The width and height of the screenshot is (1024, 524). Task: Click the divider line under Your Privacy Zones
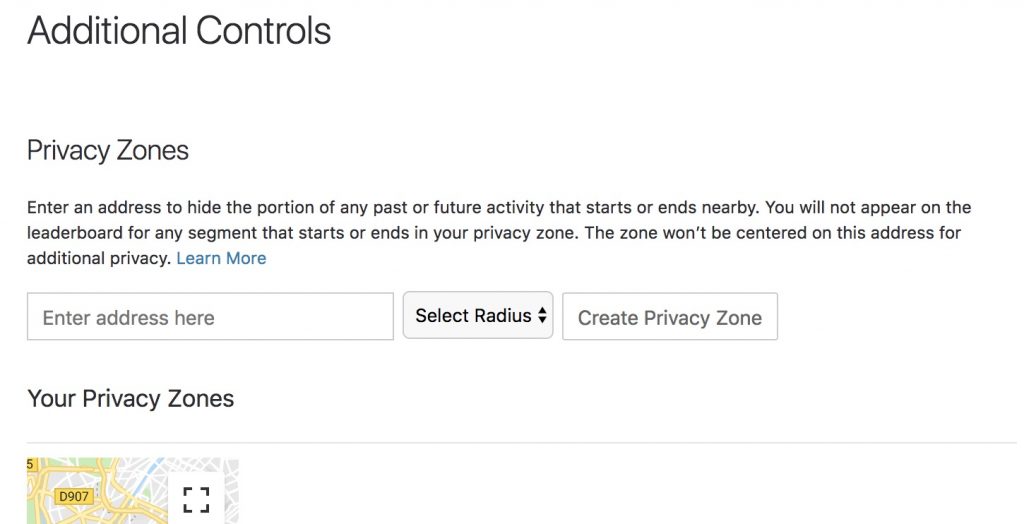[521, 442]
